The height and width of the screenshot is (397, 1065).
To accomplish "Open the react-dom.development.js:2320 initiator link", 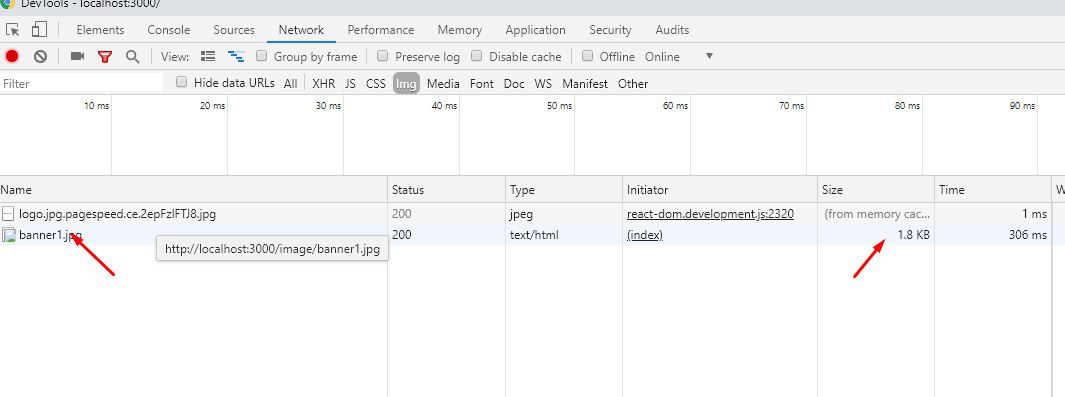I will click(710, 214).
